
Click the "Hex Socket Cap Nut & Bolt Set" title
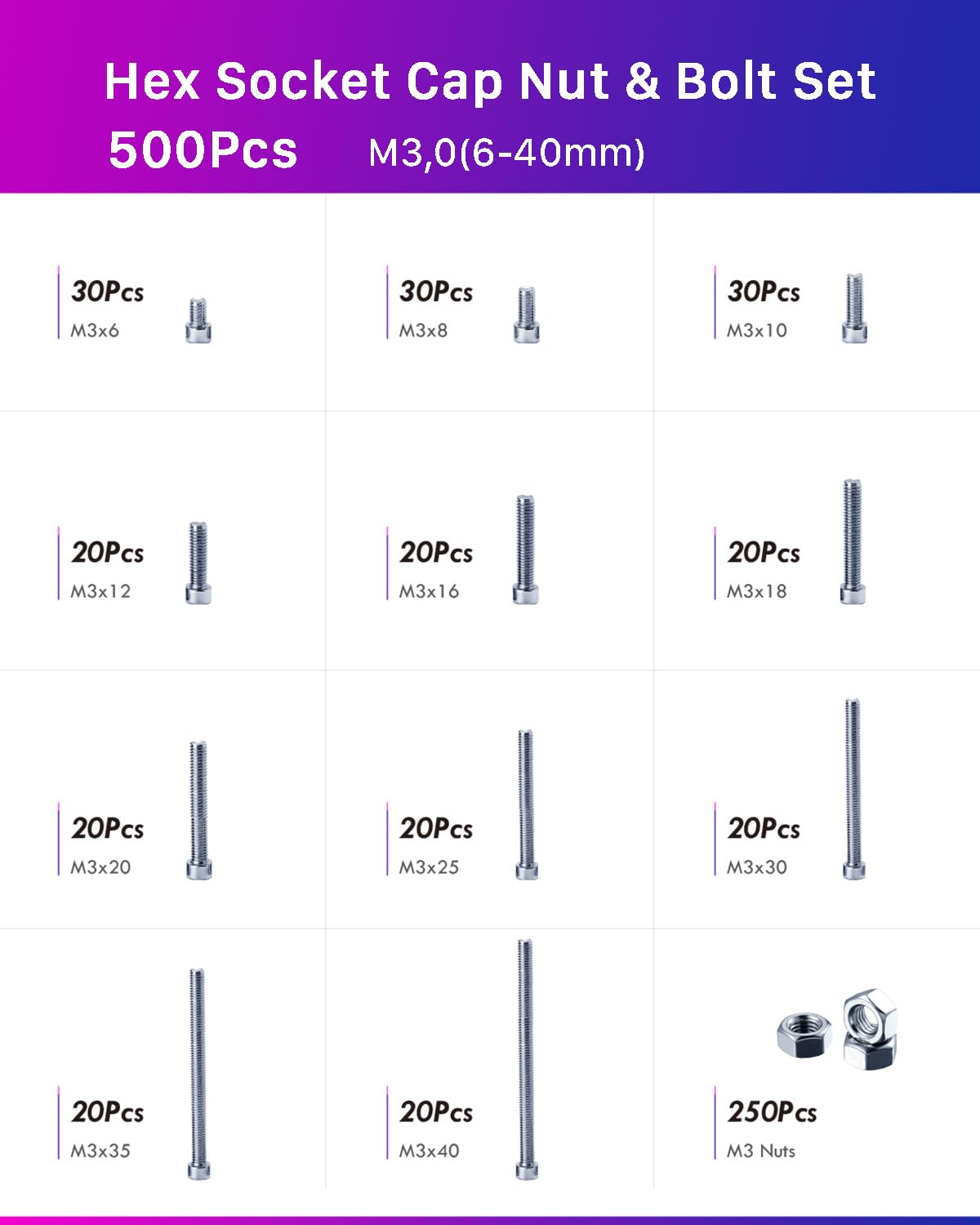tap(490, 82)
